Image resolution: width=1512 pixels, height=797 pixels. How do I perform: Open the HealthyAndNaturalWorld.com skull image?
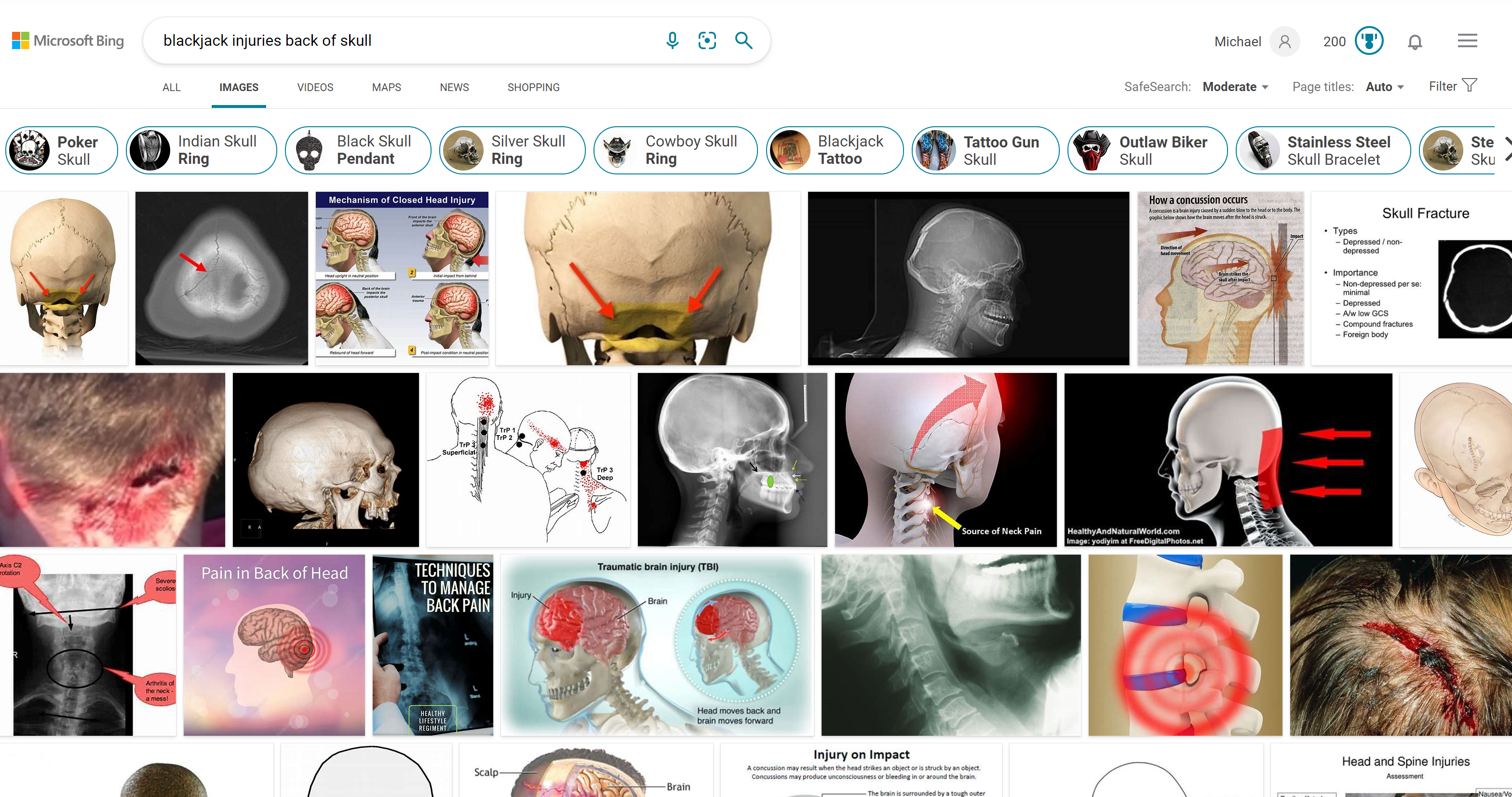click(x=1228, y=460)
